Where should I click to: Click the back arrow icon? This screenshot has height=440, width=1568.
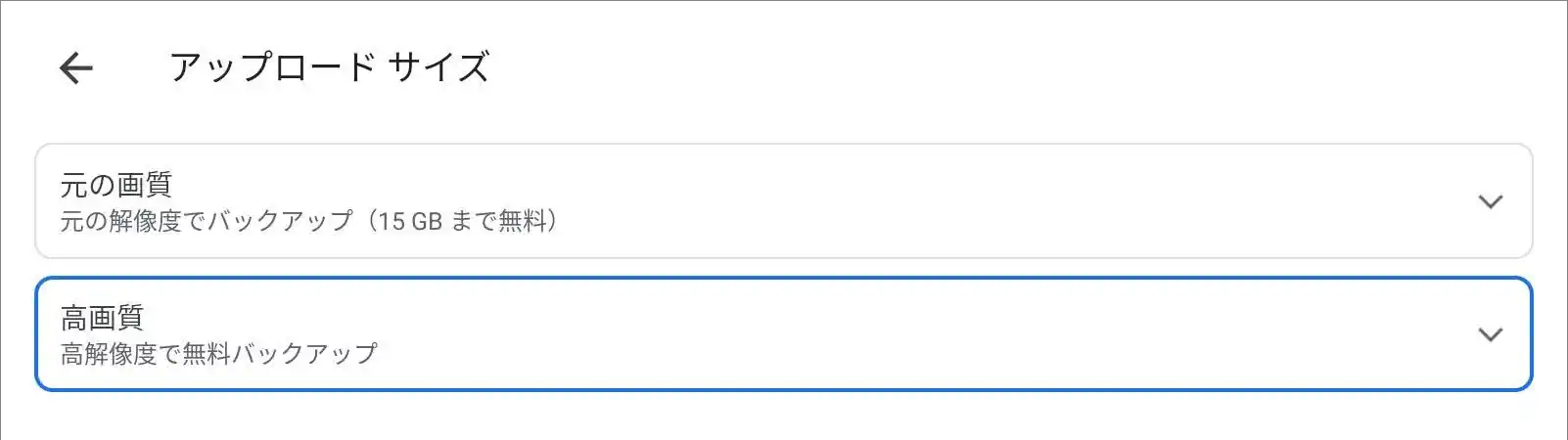[x=75, y=67]
